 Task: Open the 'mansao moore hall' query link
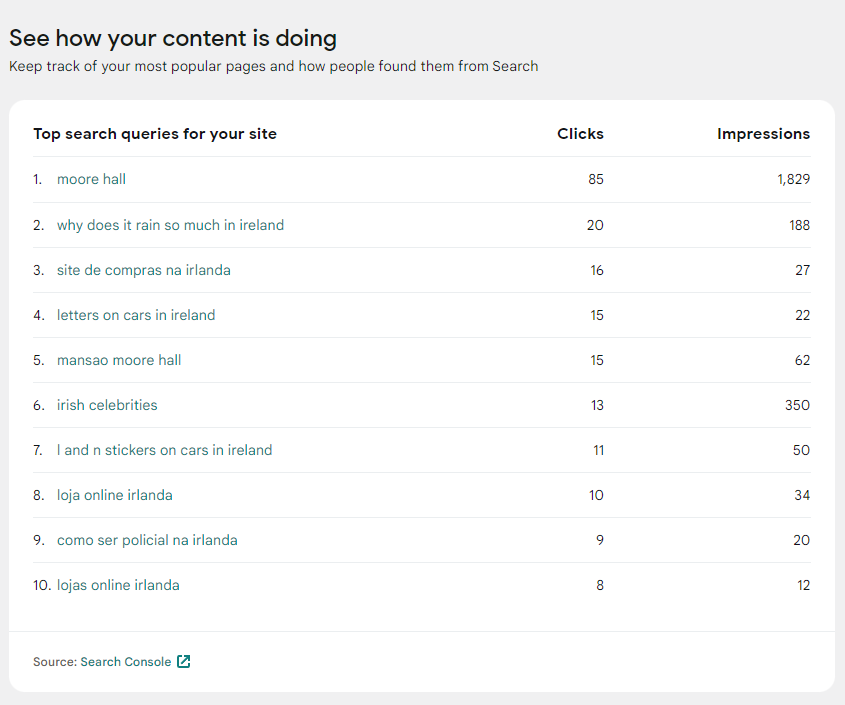[x=119, y=359]
